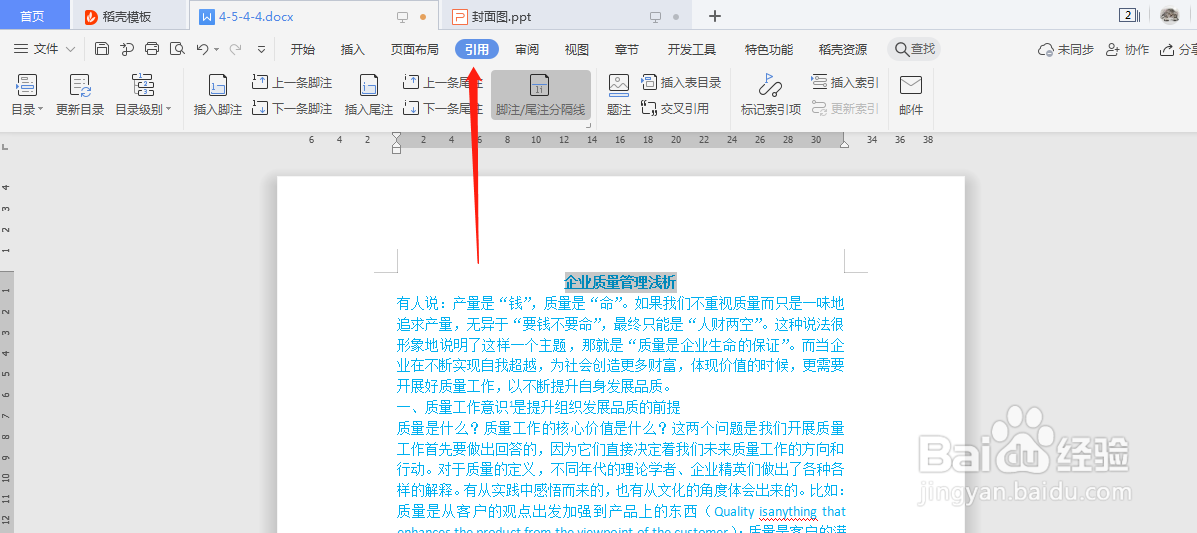Click 插入表目录 (Insert Table of Figures)
Image resolution: width=1197 pixels, height=533 pixels.
(x=681, y=82)
